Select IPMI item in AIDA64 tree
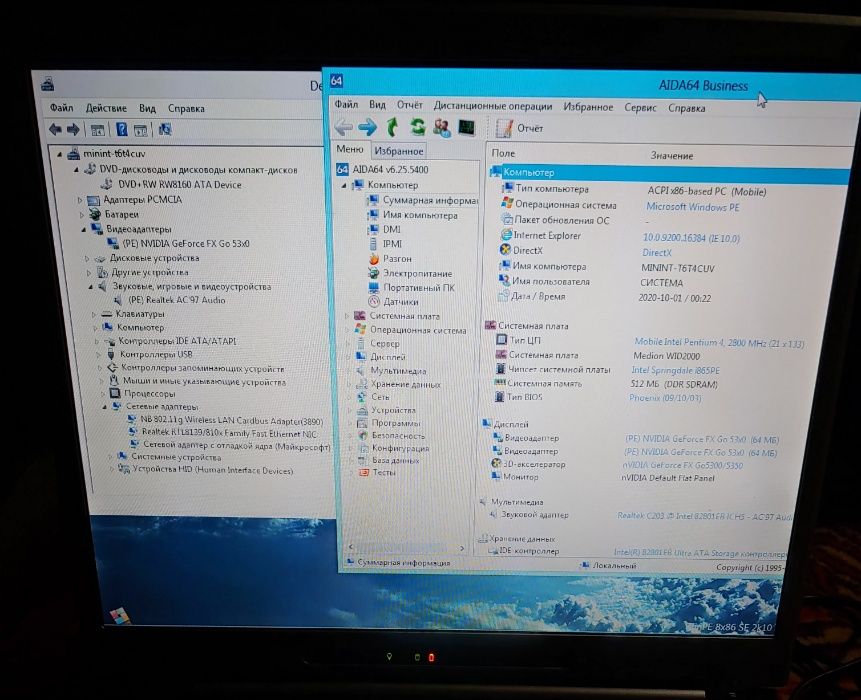Screen dimensions: 861x700 pos(385,244)
